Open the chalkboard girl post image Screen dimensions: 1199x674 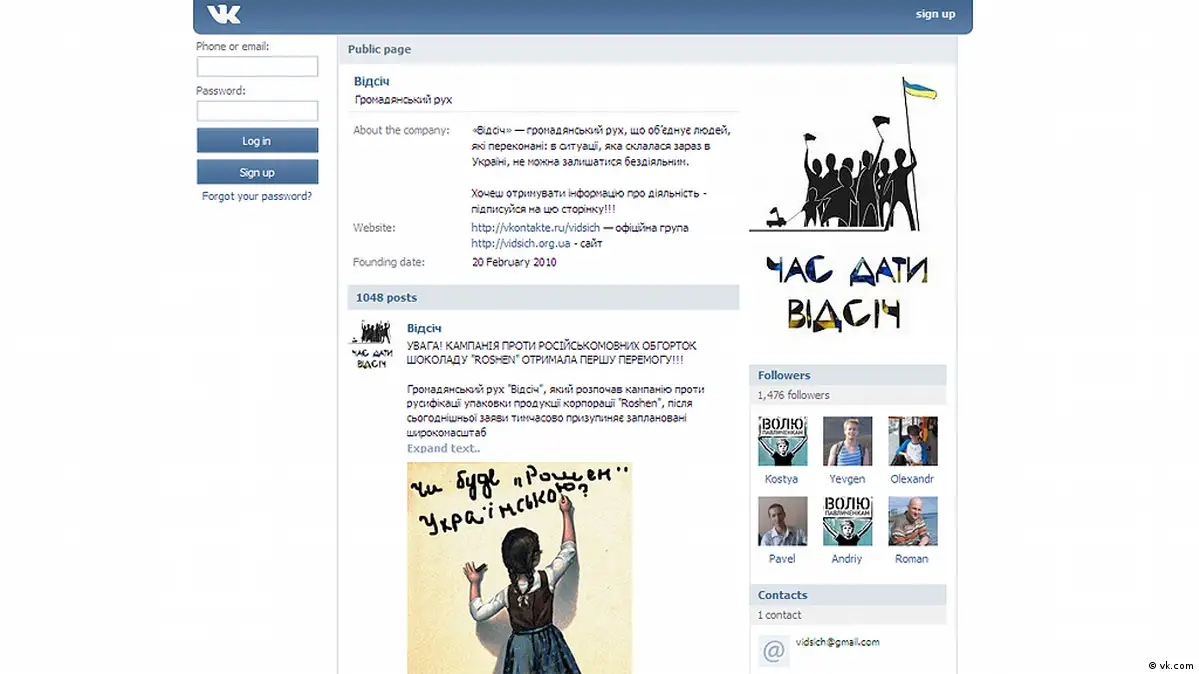point(519,567)
